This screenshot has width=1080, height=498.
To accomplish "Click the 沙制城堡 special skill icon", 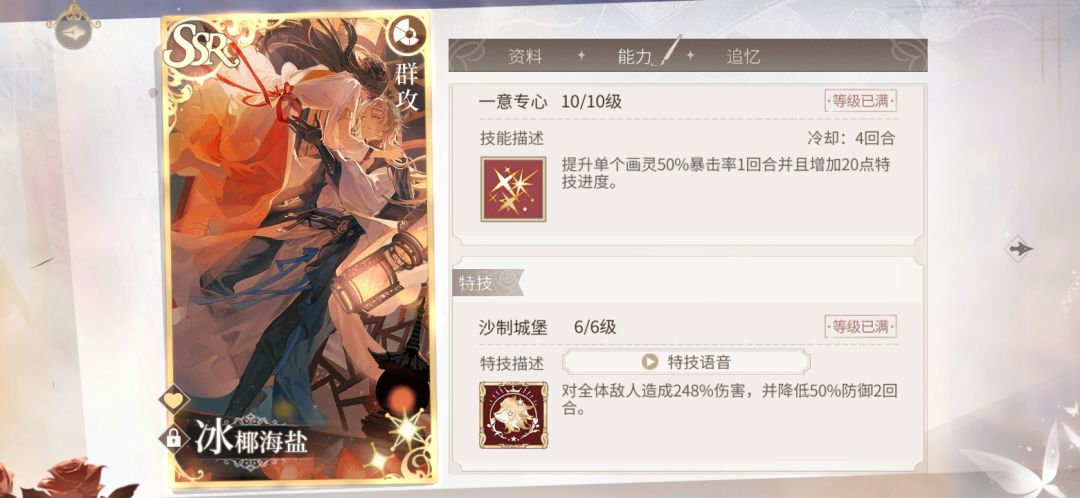I will (513, 415).
